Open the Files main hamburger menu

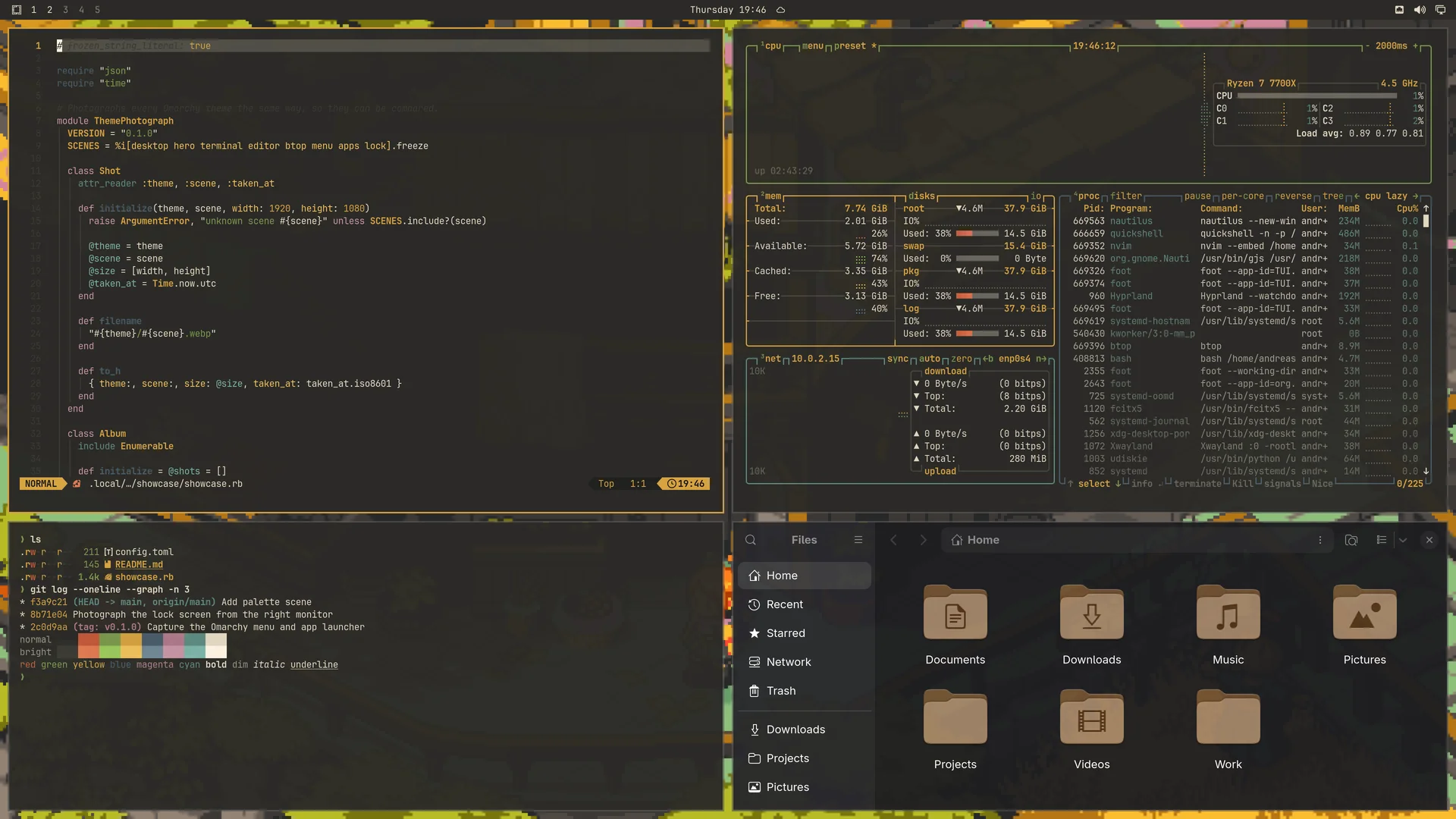coord(858,540)
